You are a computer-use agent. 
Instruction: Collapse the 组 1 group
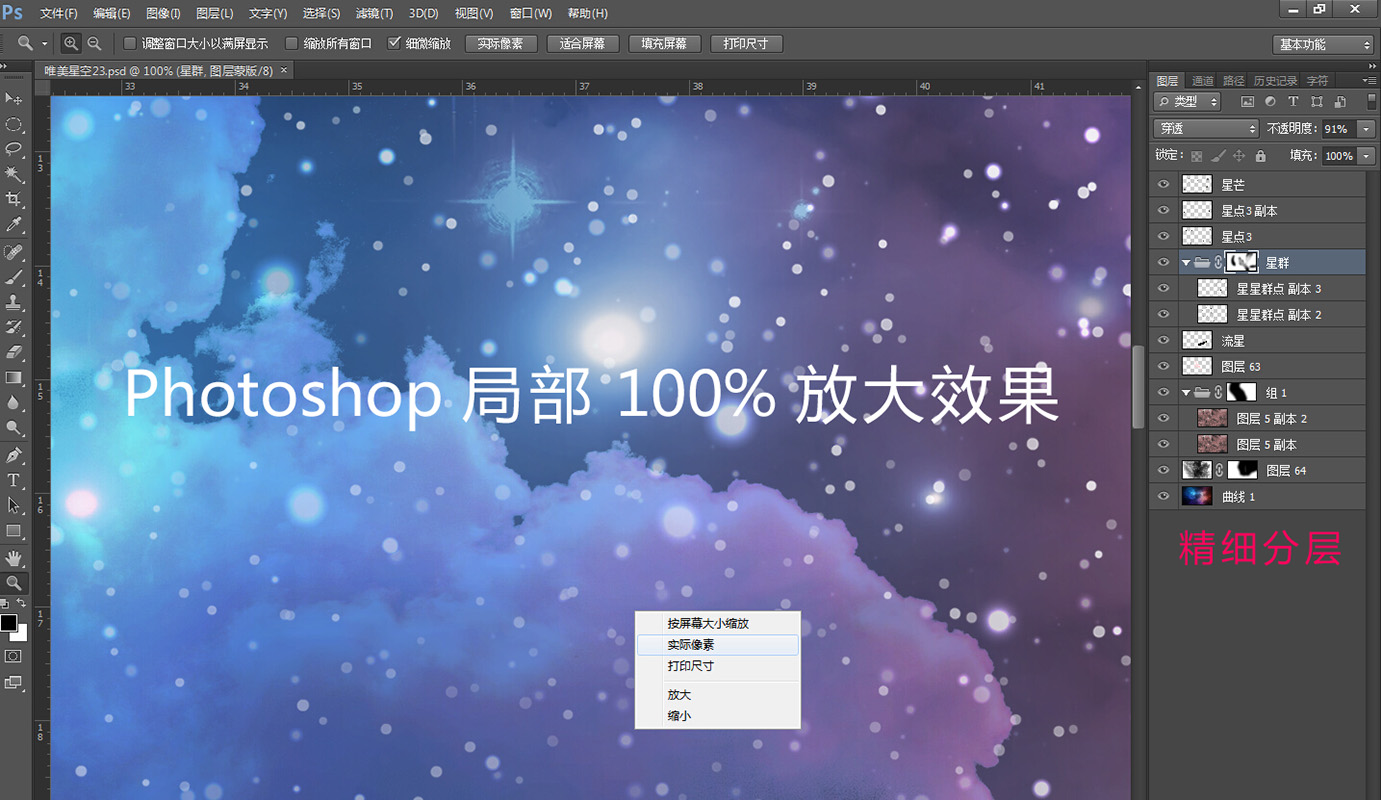(1186, 393)
